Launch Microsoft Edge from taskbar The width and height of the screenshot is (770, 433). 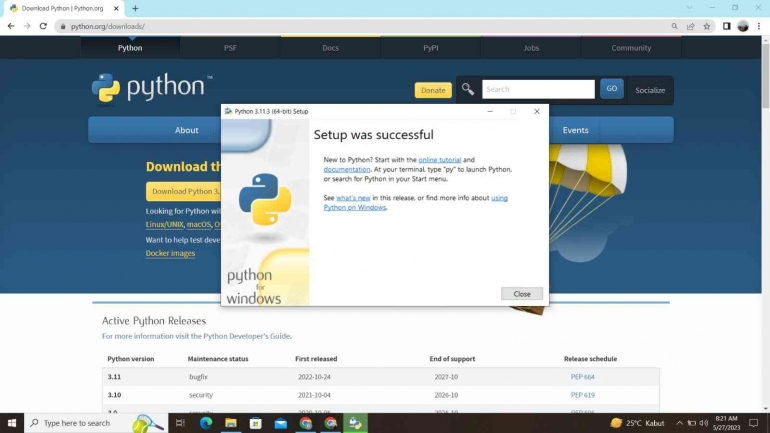206,423
